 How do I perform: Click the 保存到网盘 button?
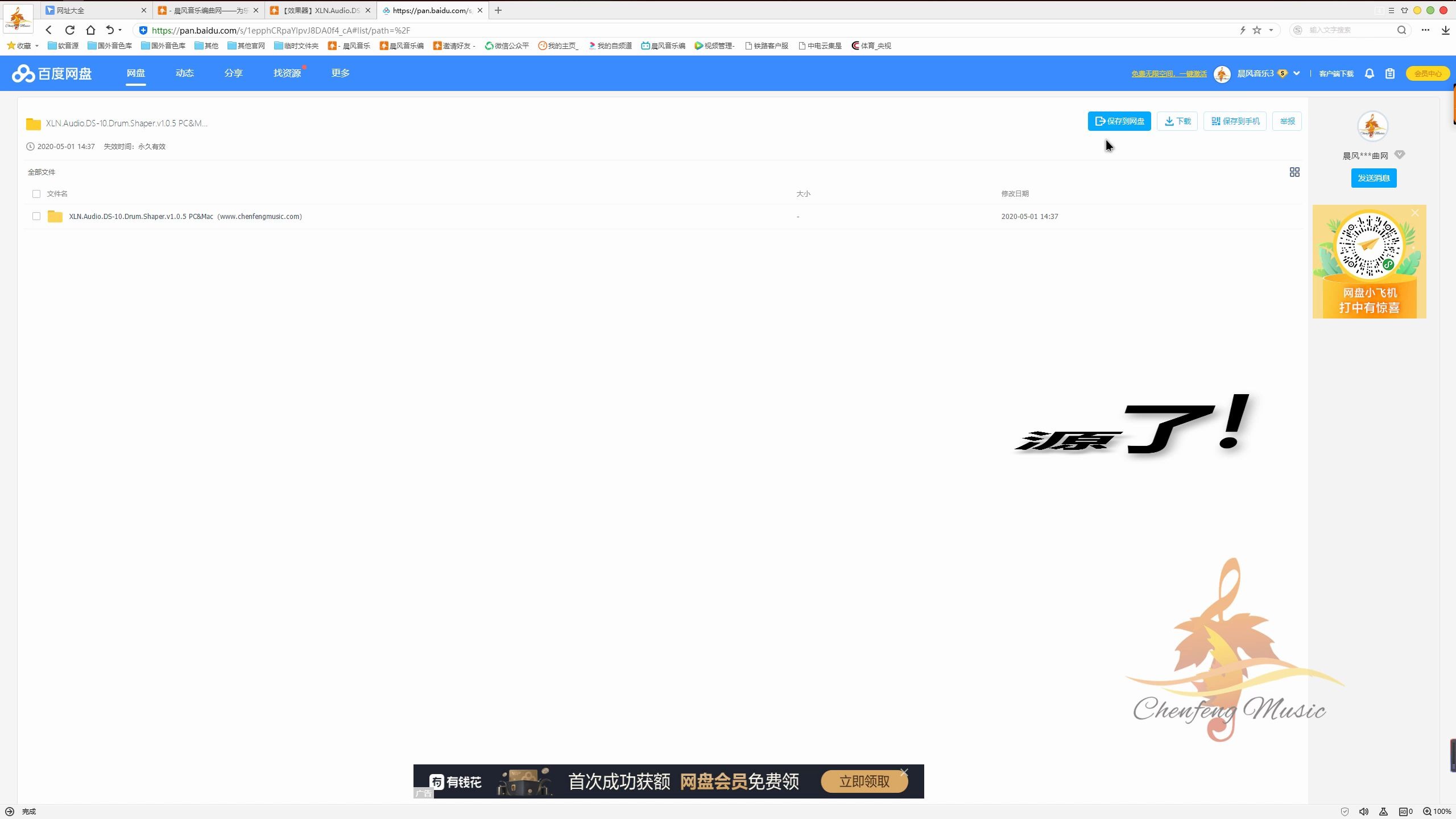(x=1119, y=121)
